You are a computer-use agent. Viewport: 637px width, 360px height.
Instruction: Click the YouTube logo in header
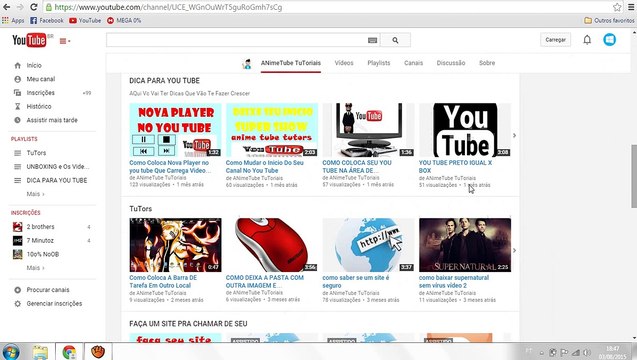[29, 40]
